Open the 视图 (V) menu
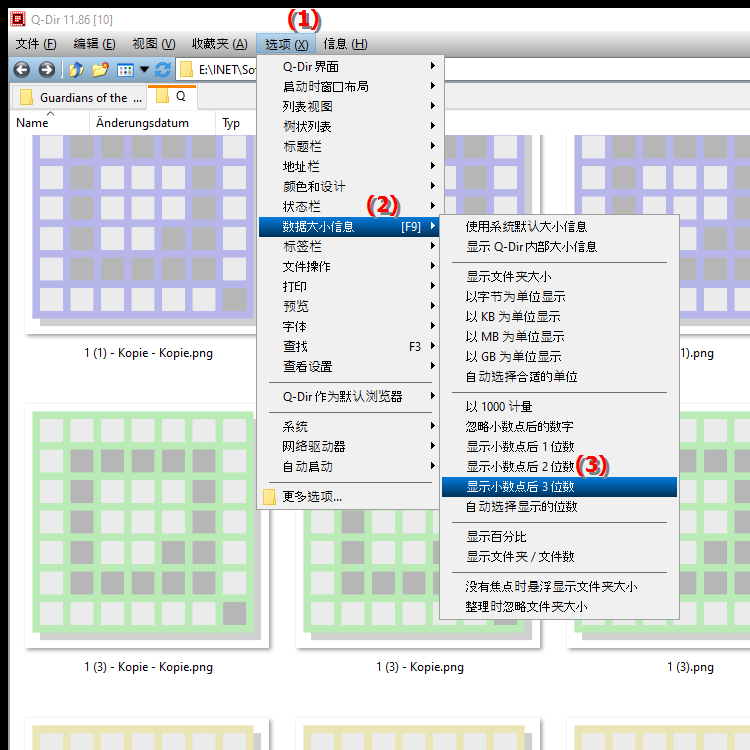This screenshot has height=750, width=750. (154, 44)
